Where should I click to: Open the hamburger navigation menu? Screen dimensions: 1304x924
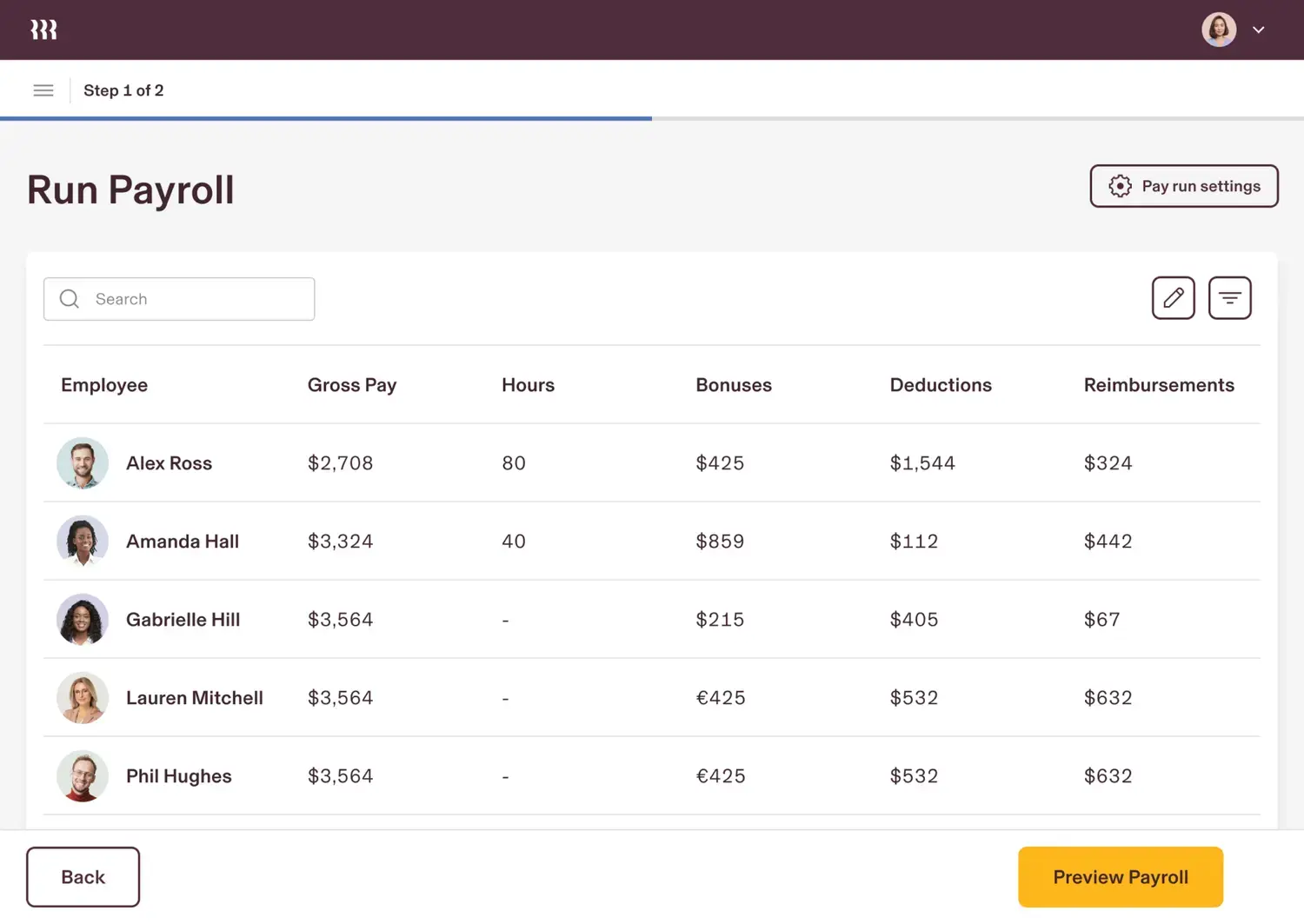[43, 90]
